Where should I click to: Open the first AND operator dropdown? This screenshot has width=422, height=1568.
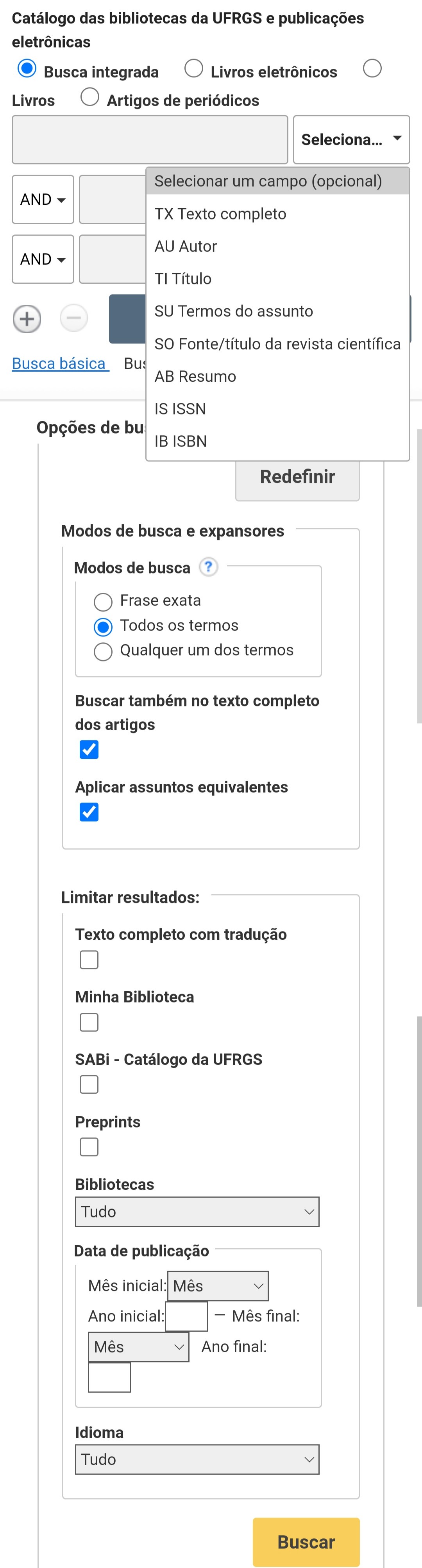click(43, 200)
